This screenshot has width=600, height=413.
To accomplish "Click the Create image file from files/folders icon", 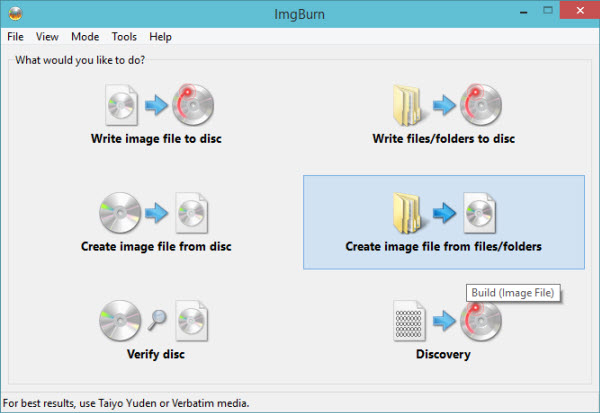I will coord(444,213).
